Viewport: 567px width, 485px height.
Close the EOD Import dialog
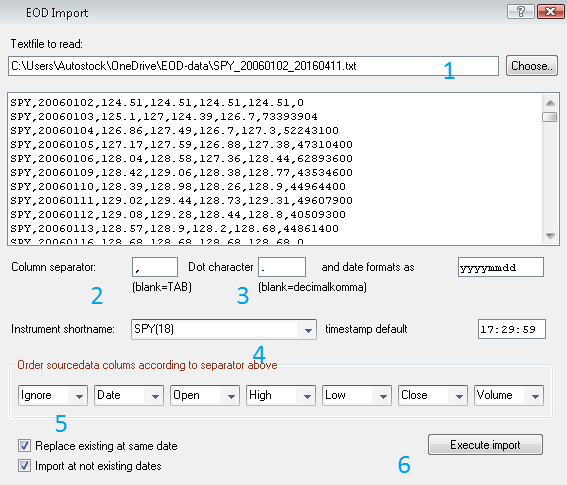550,12
